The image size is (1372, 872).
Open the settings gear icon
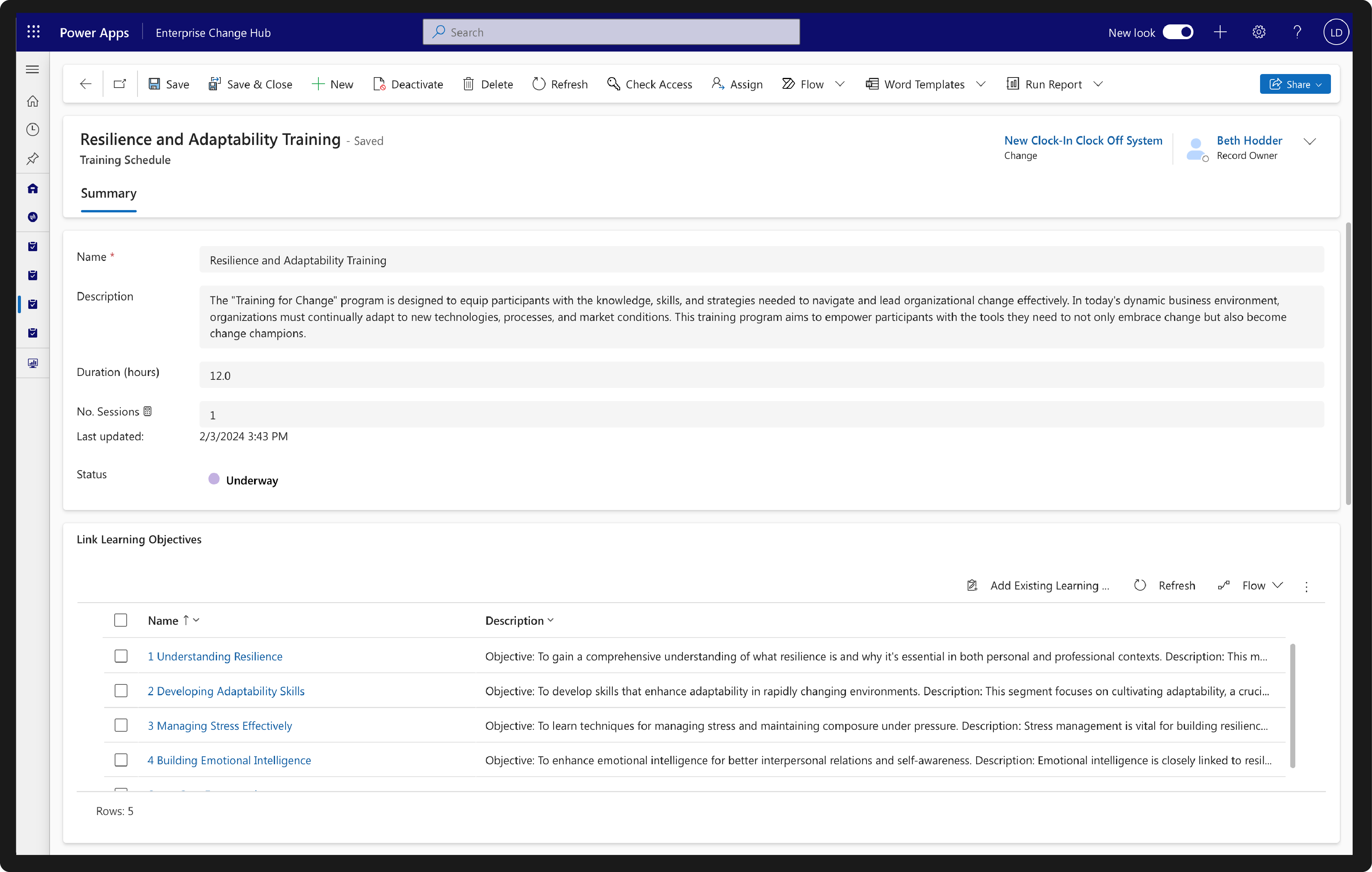[x=1259, y=33]
